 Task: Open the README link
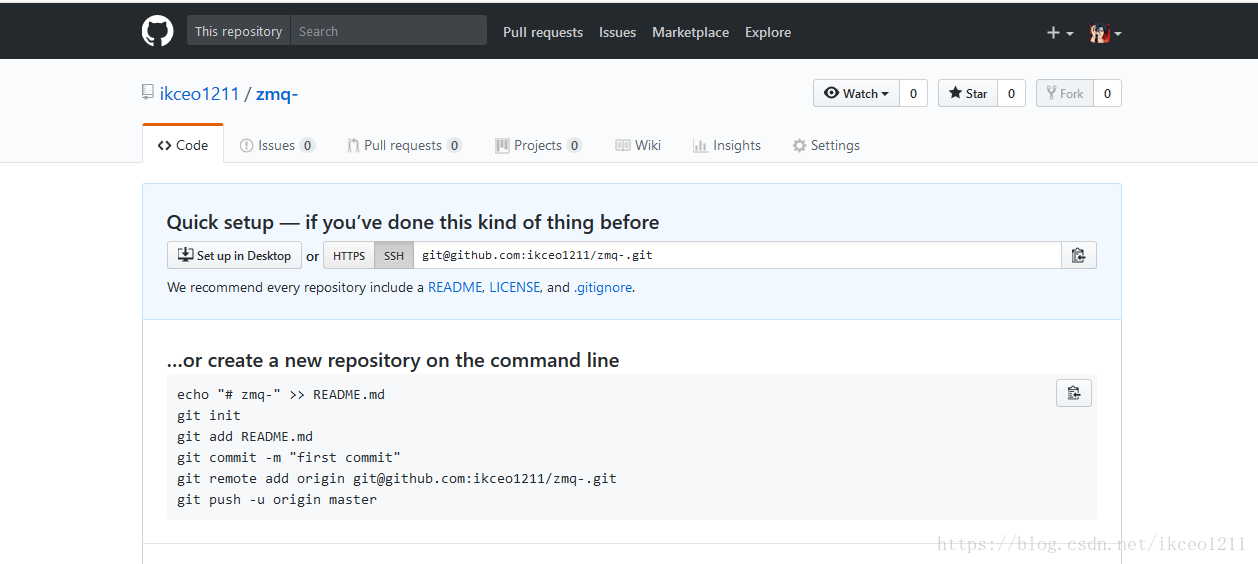pos(455,287)
